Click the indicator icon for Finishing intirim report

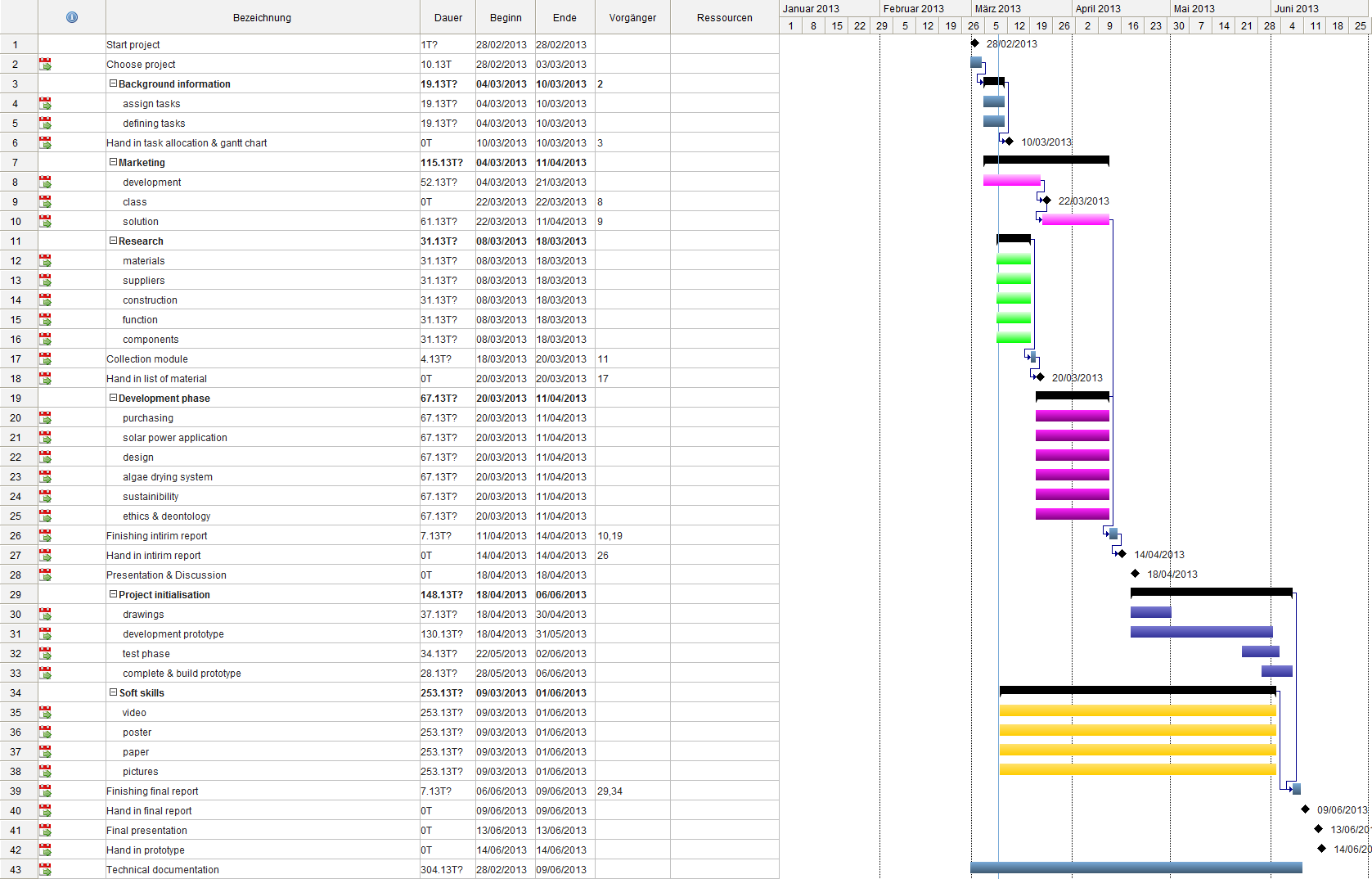click(45, 535)
